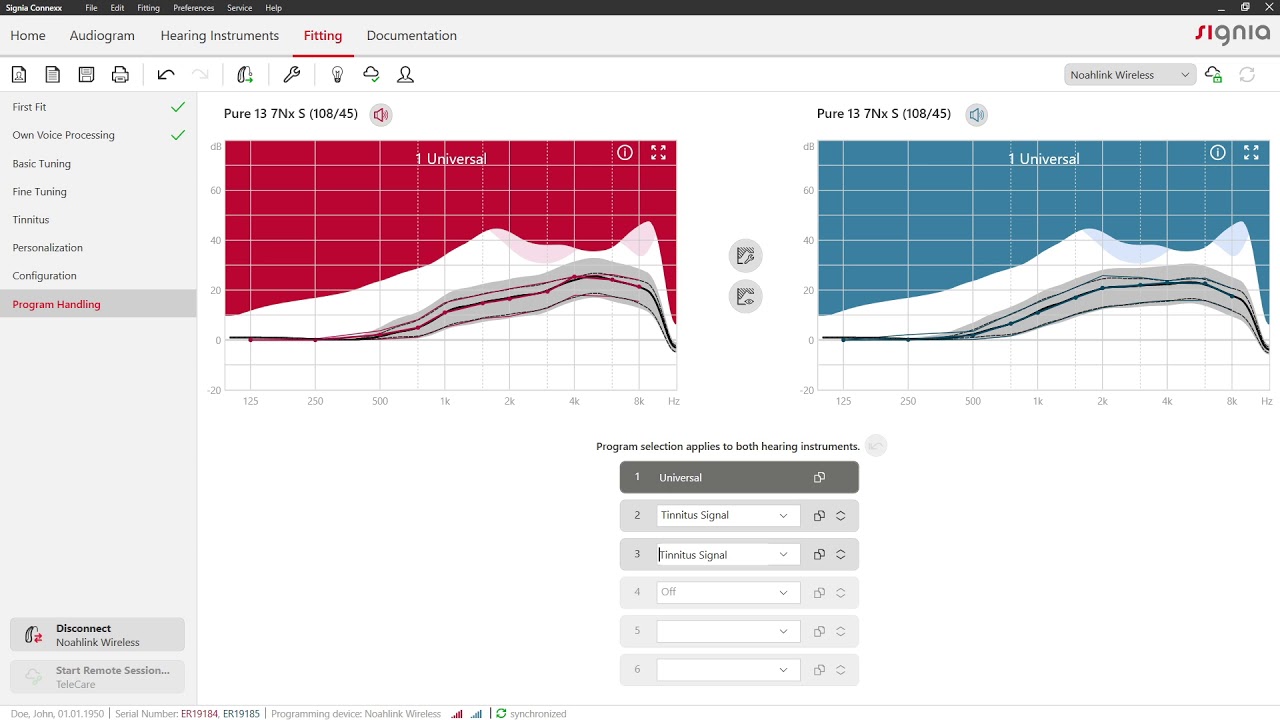Reorder program 5 with up-down arrows
This screenshot has width=1280, height=720.
point(841,631)
